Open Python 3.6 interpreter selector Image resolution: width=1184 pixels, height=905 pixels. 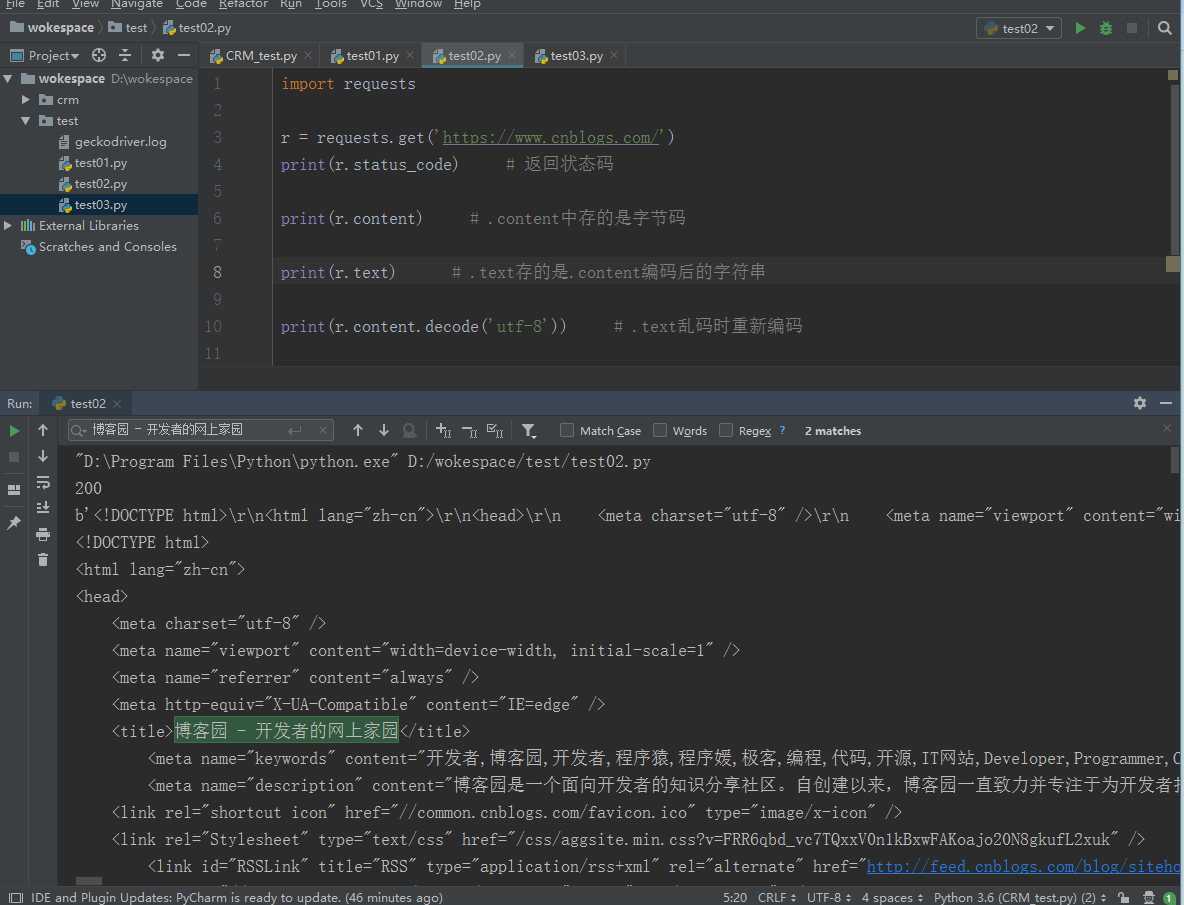(x=1019, y=897)
